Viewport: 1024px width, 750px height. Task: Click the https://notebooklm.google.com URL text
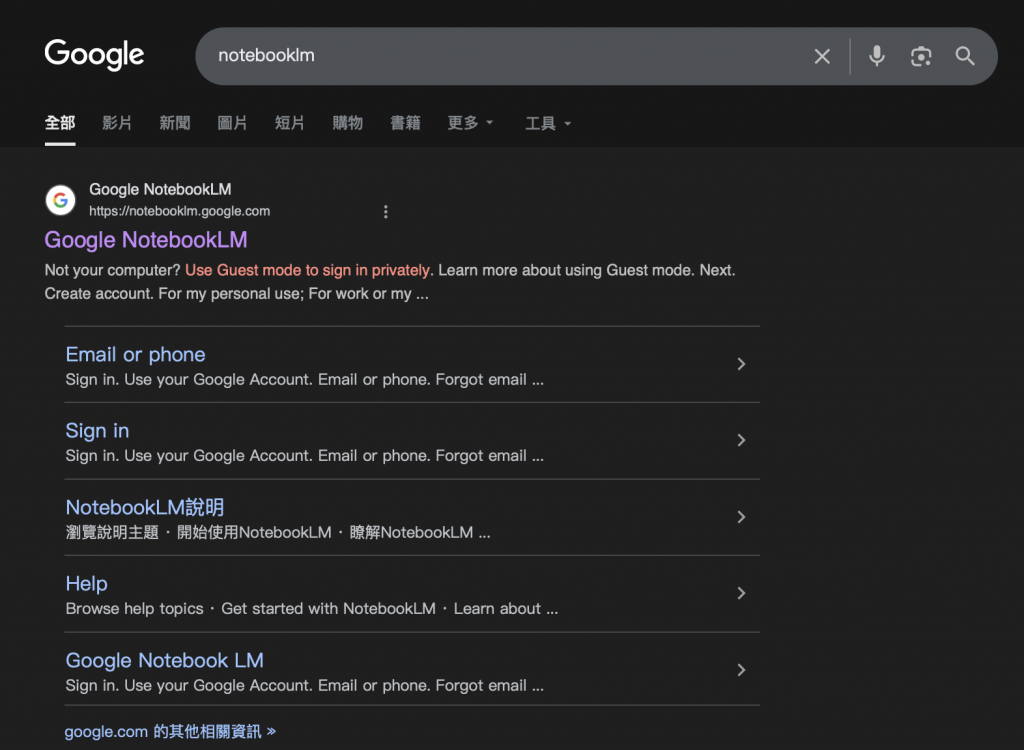[180, 211]
